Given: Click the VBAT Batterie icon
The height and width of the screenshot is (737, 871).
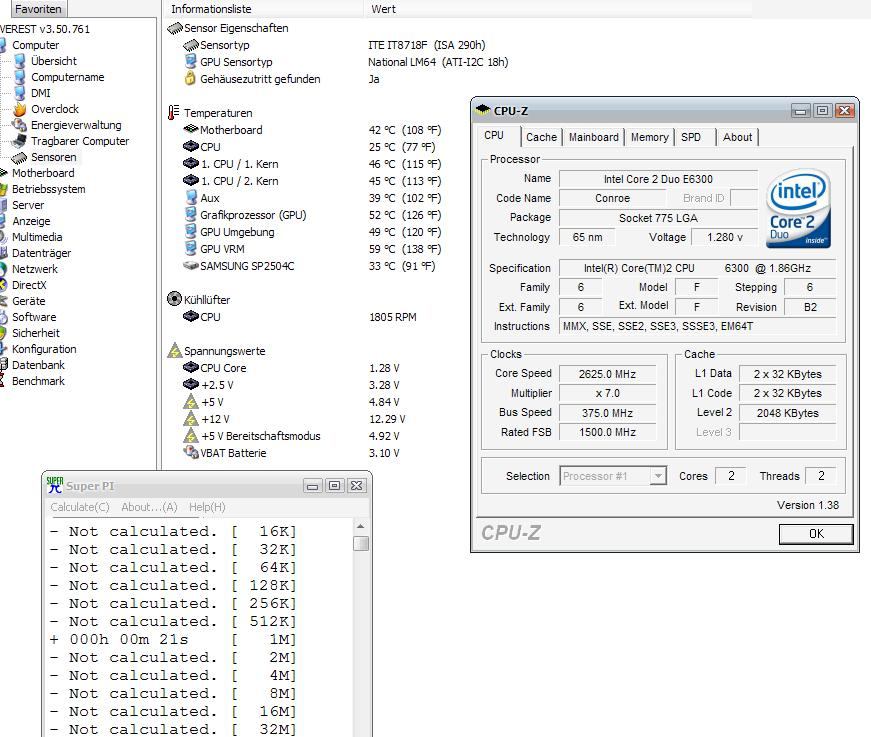Looking at the screenshot, I should [191, 452].
